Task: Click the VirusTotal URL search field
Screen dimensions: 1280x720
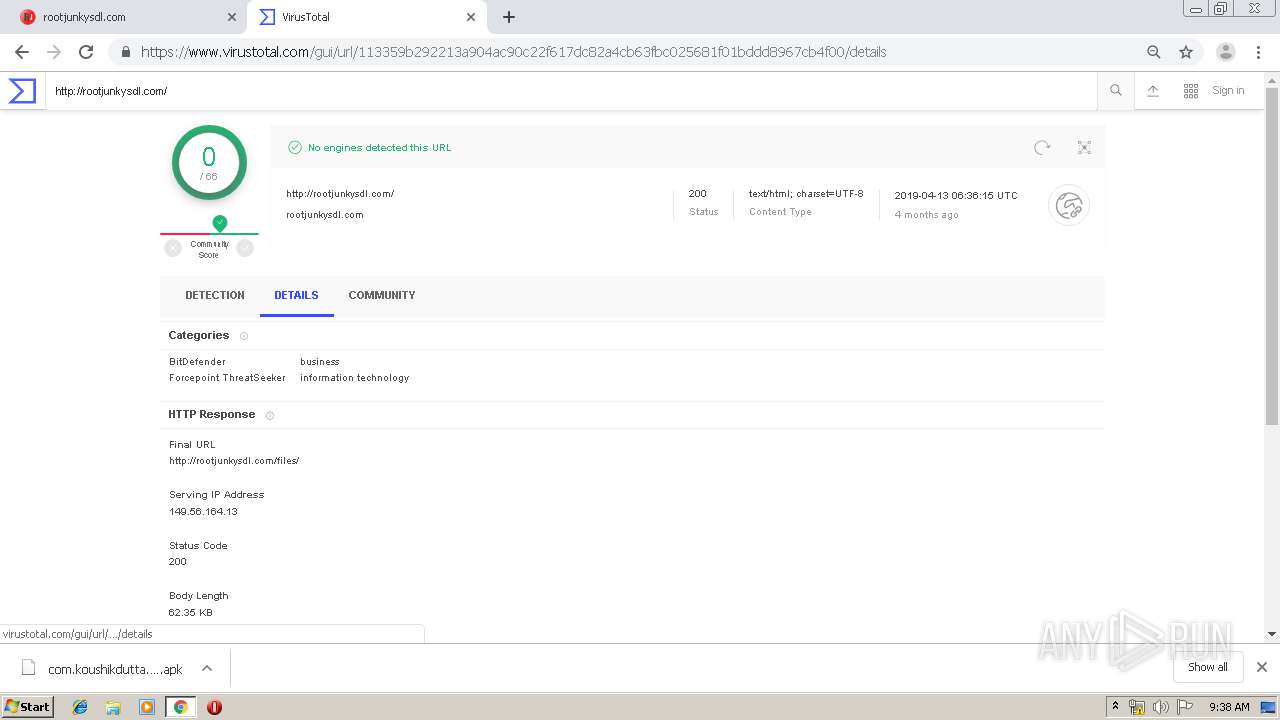Action: pos(571,91)
